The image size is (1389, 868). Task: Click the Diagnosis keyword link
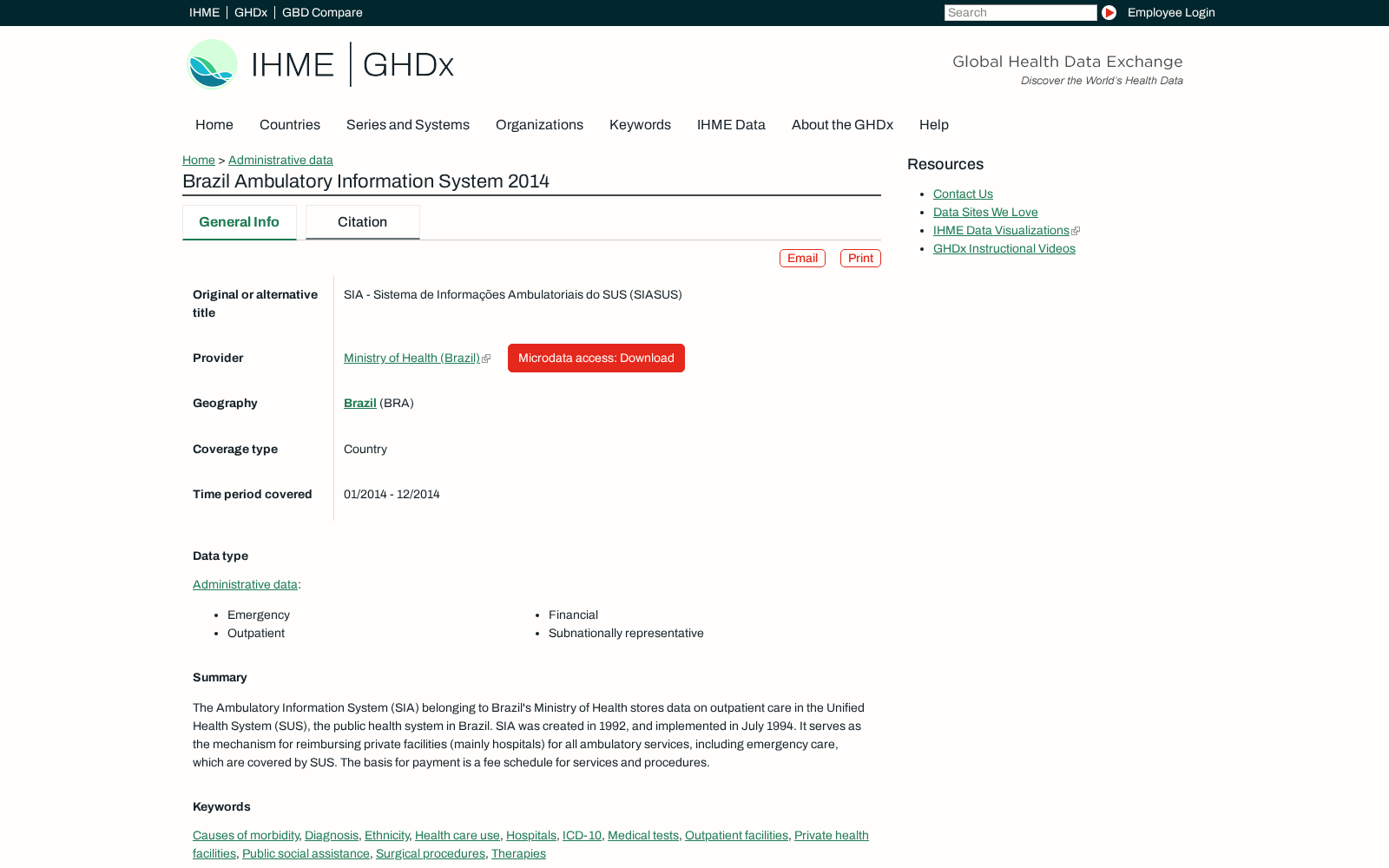click(332, 835)
